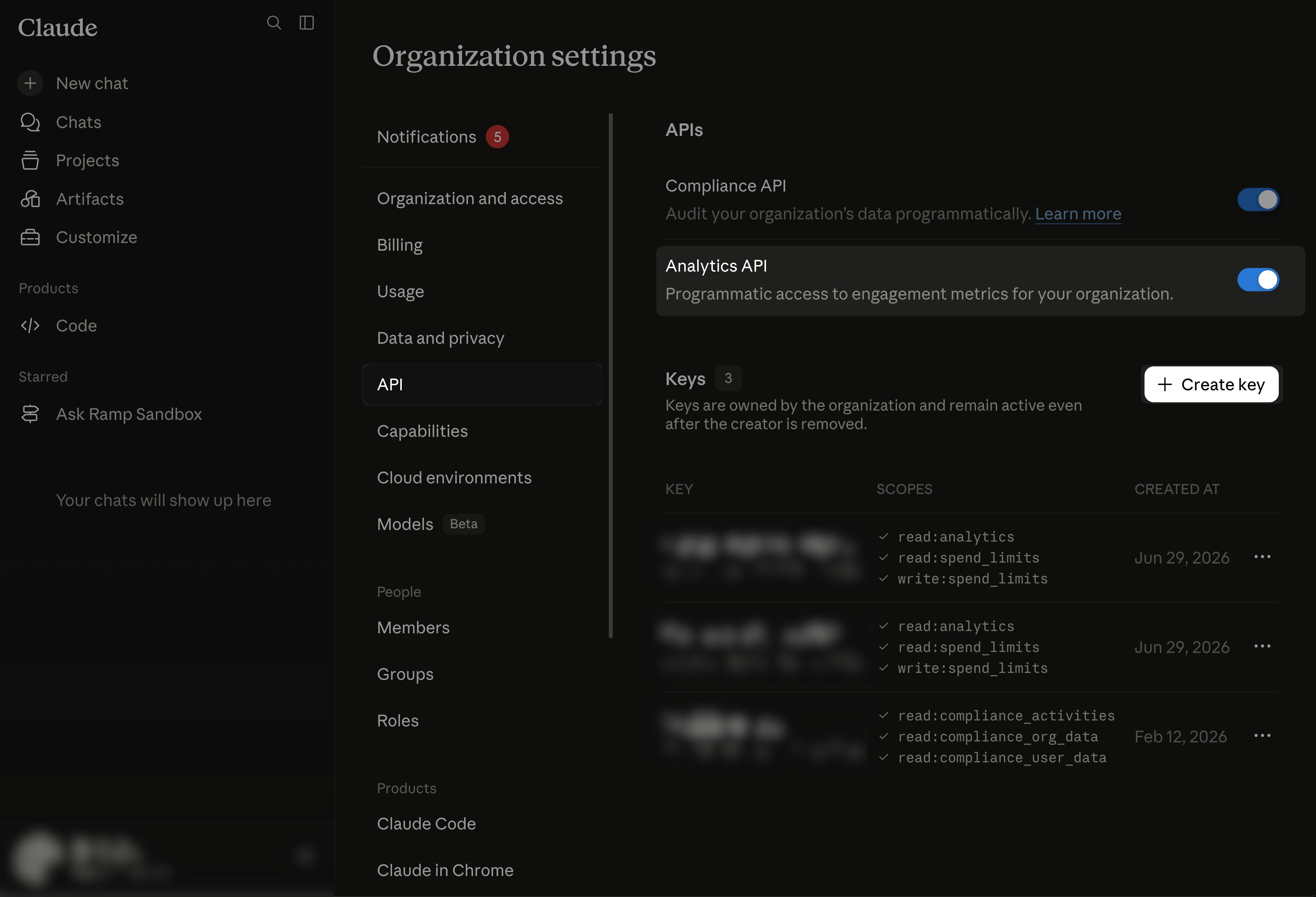Select Data and privacy
The height and width of the screenshot is (897, 1316).
tap(483, 338)
